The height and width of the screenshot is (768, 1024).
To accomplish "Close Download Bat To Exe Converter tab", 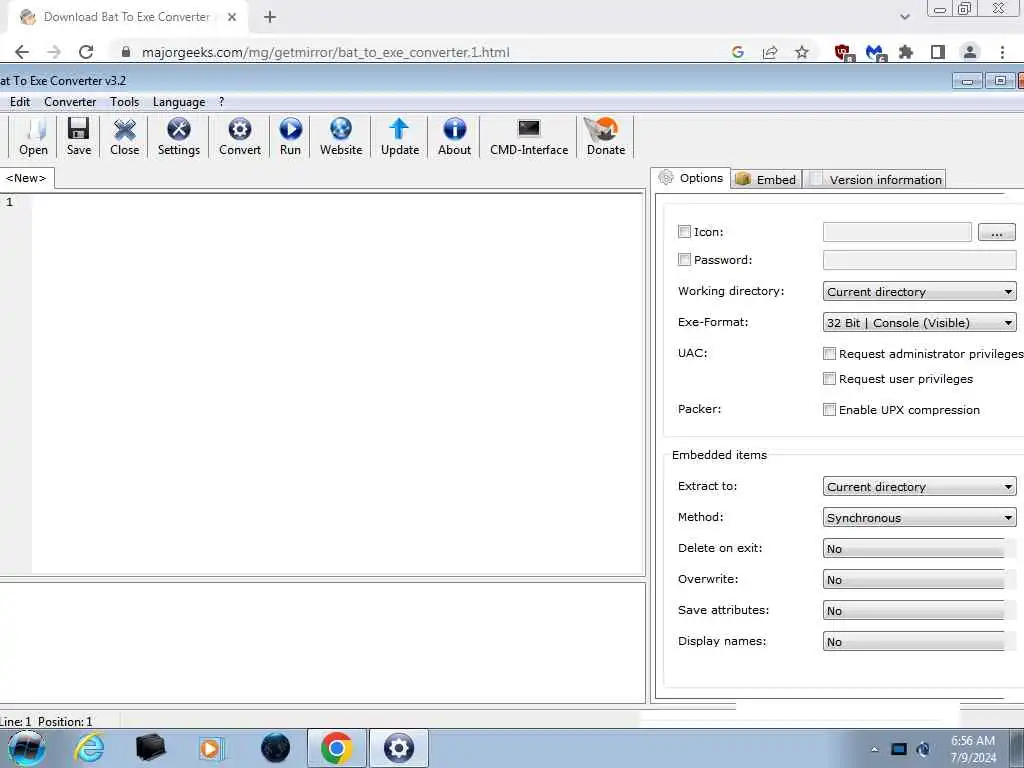I will click(232, 17).
